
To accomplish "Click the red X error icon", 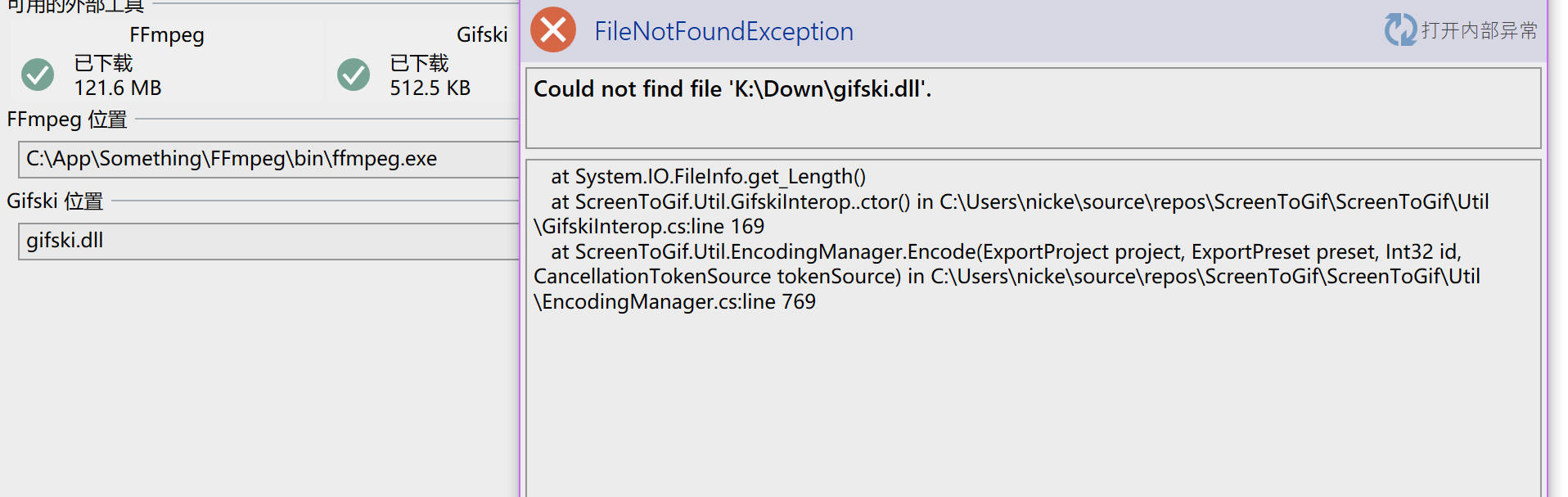I will pyautogui.click(x=552, y=30).
